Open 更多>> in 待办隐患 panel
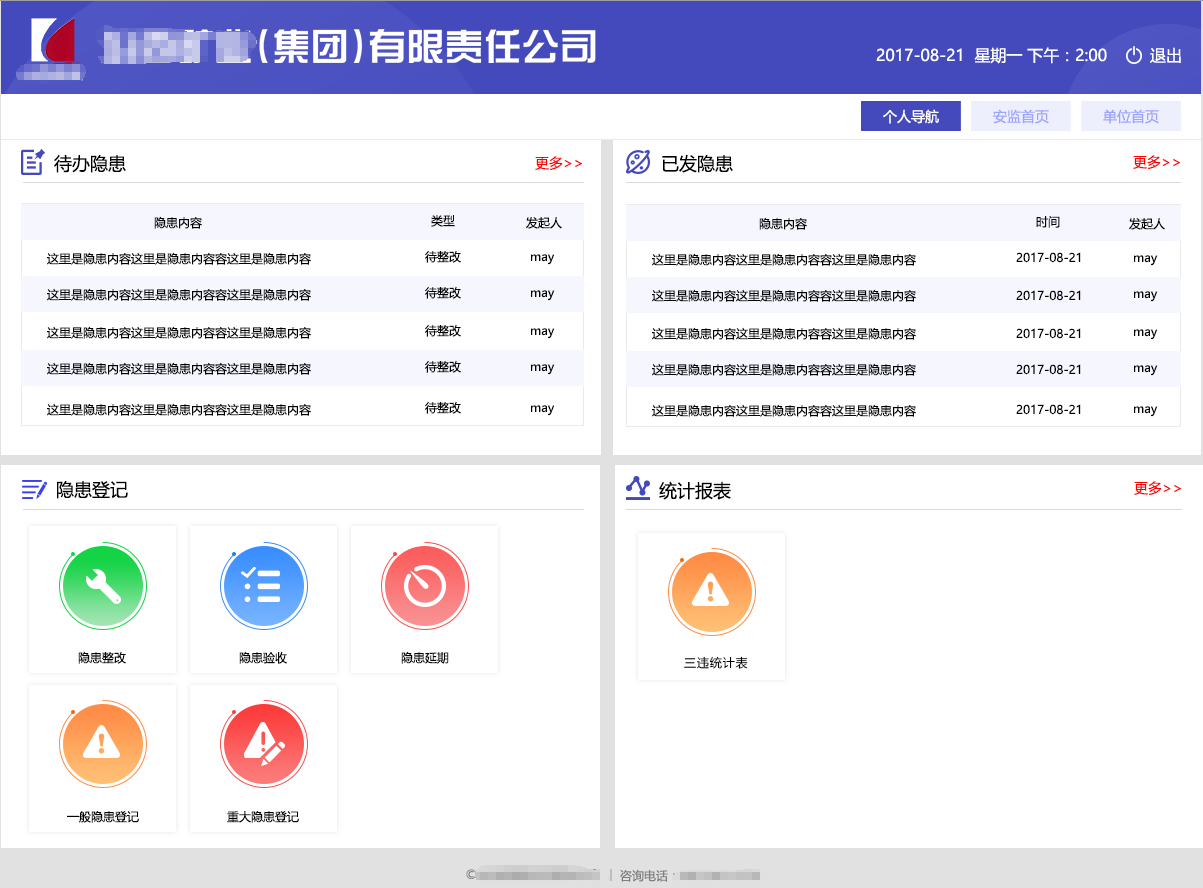 point(558,163)
